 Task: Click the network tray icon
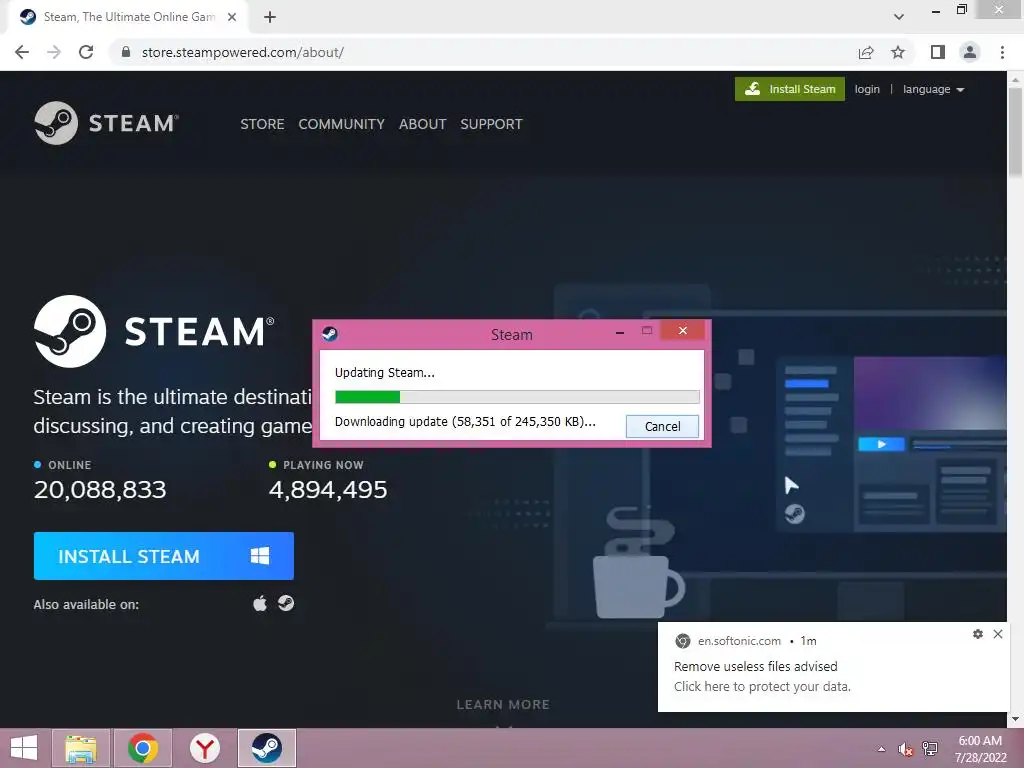click(x=930, y=749)
